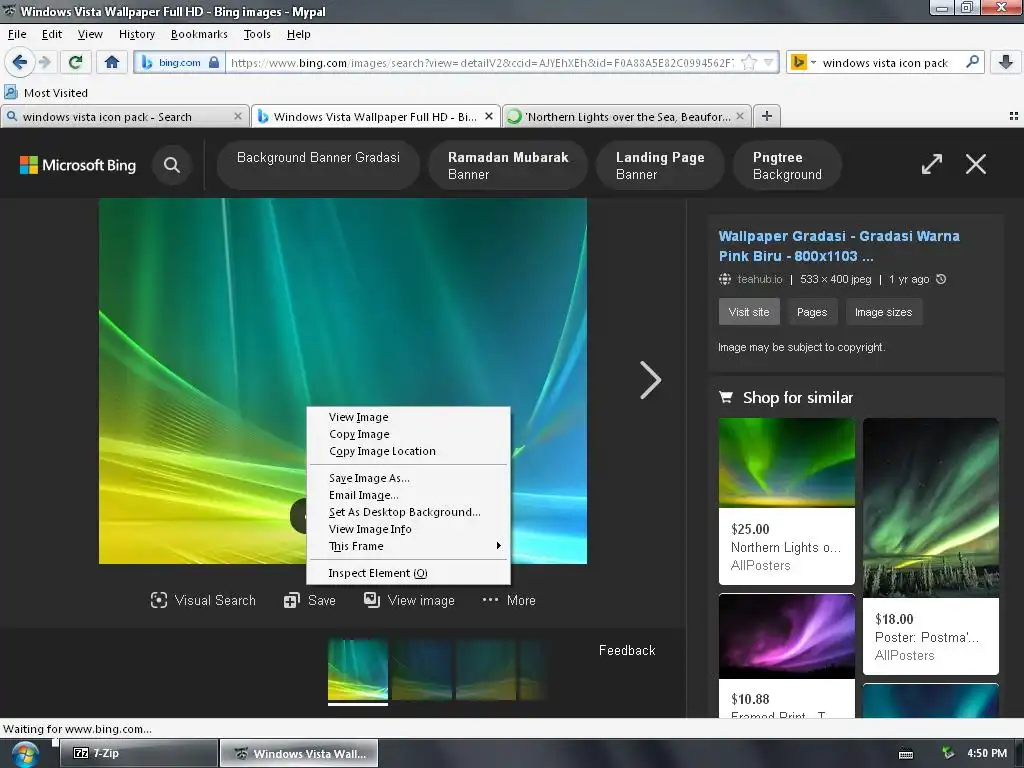Open the Edit menu
This screenshot has height=768, width=1024.
[x=52, y=34]
